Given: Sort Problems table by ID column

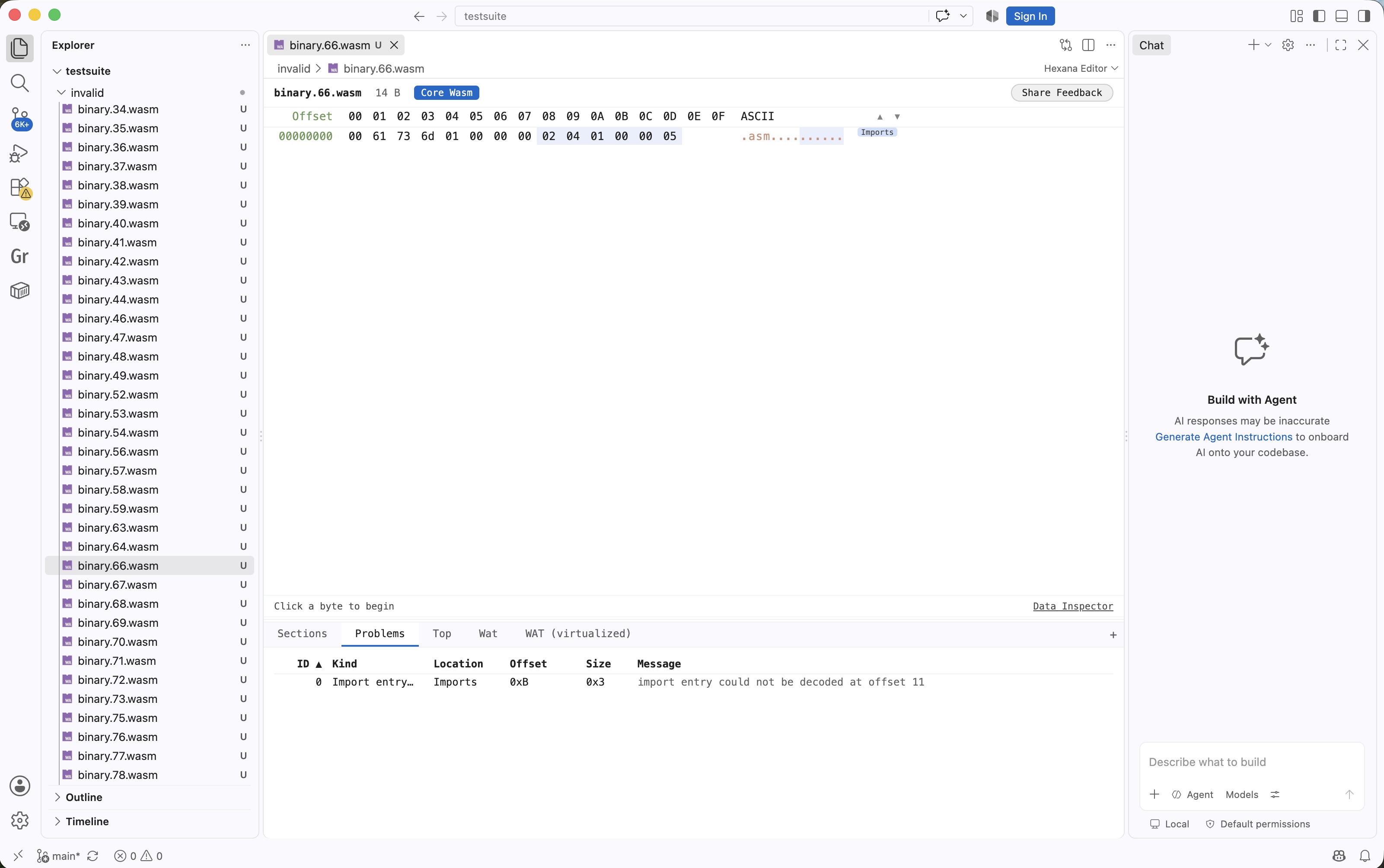Looking at the screenshot, I should 309,664.
